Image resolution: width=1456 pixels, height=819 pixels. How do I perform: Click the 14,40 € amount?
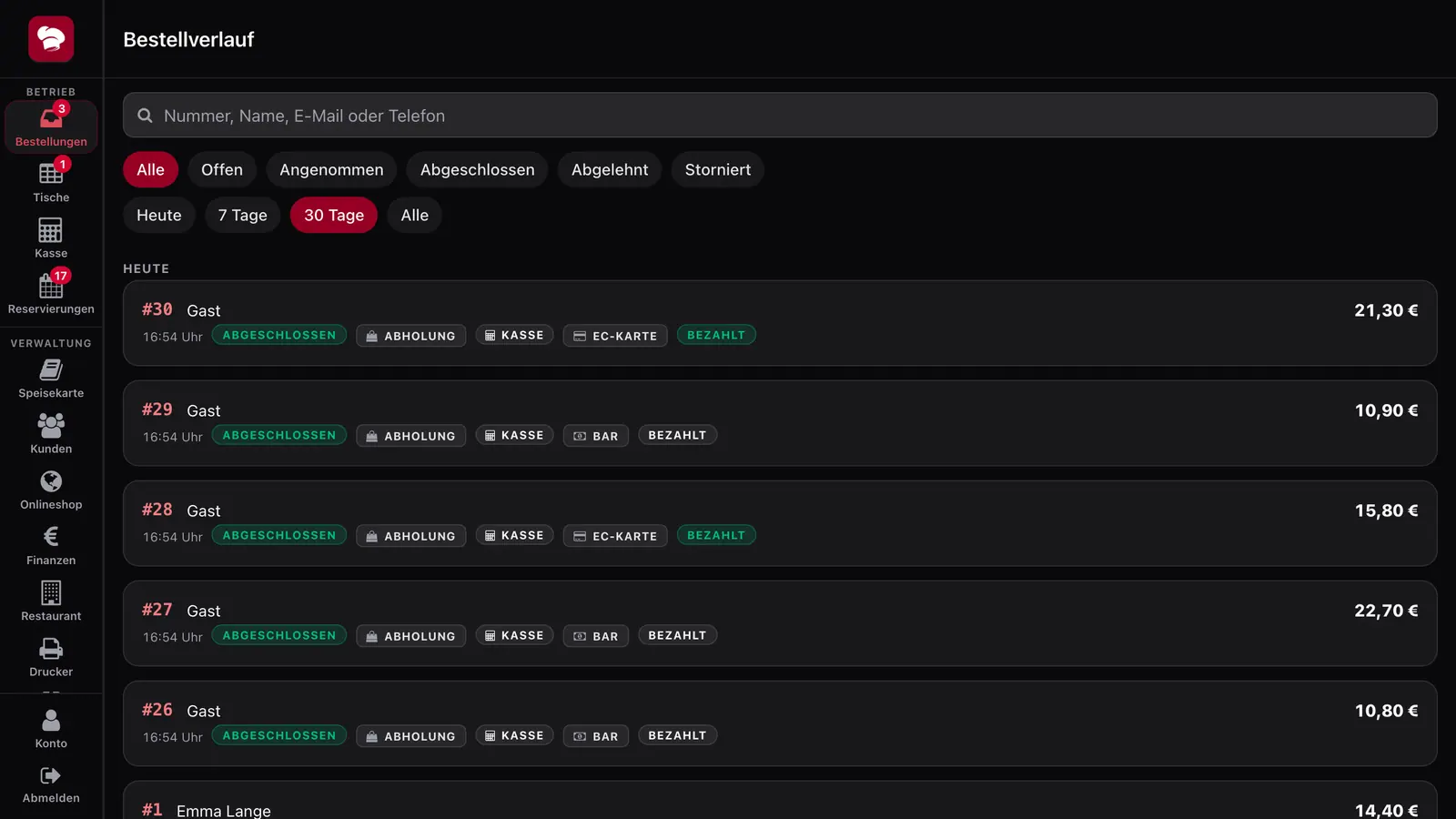[x=1386, y=810]
